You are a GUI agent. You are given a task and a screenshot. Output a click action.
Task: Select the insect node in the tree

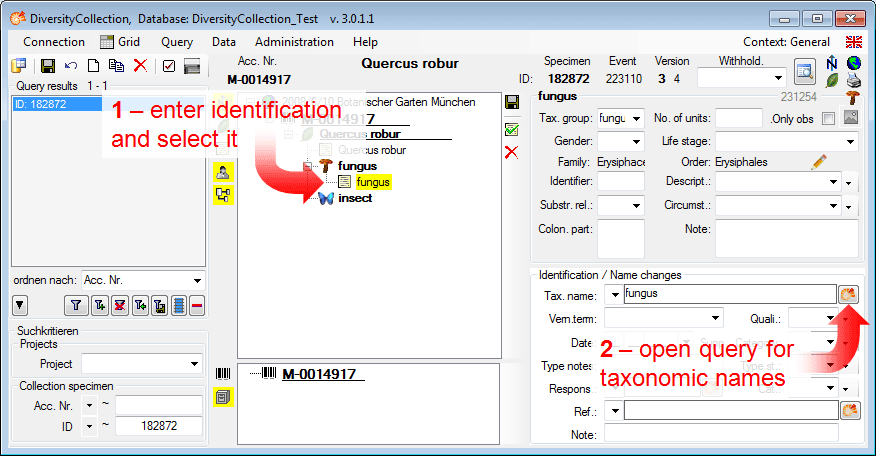click(354, 198)
